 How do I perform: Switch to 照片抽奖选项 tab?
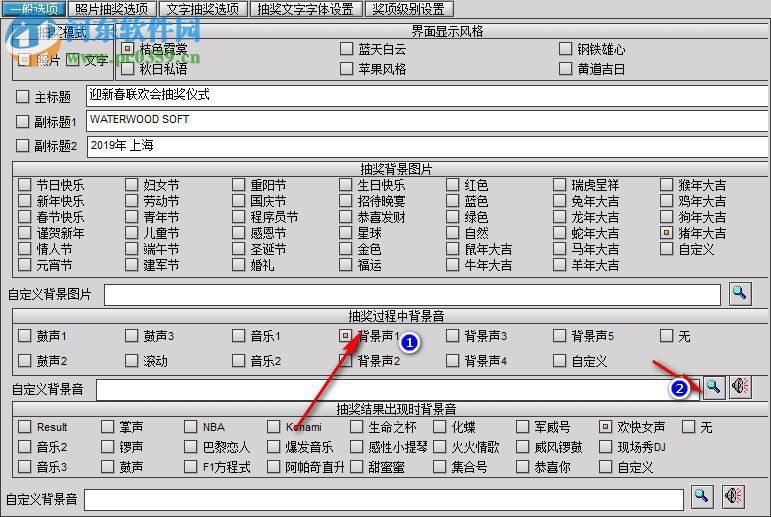(x=111, y=9)
